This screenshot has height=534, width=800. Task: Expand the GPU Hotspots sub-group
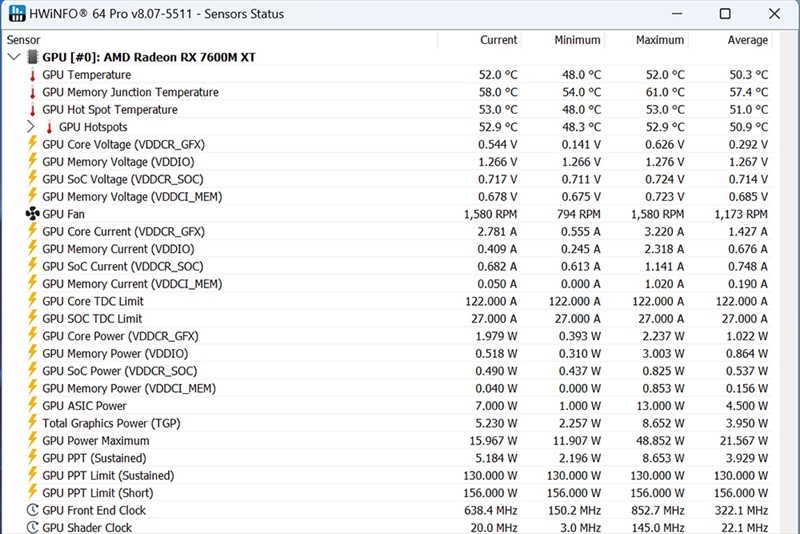click(x=31, y=126)
